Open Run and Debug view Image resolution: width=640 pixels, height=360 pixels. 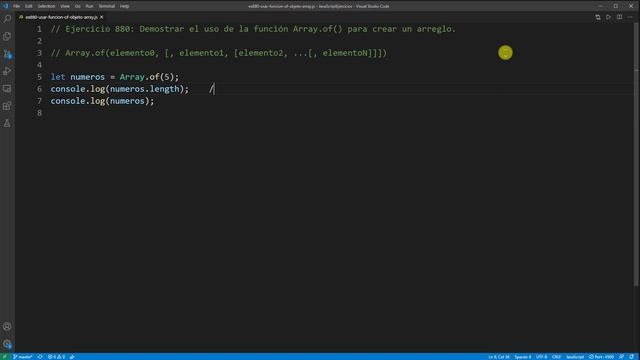click(7, 71)
